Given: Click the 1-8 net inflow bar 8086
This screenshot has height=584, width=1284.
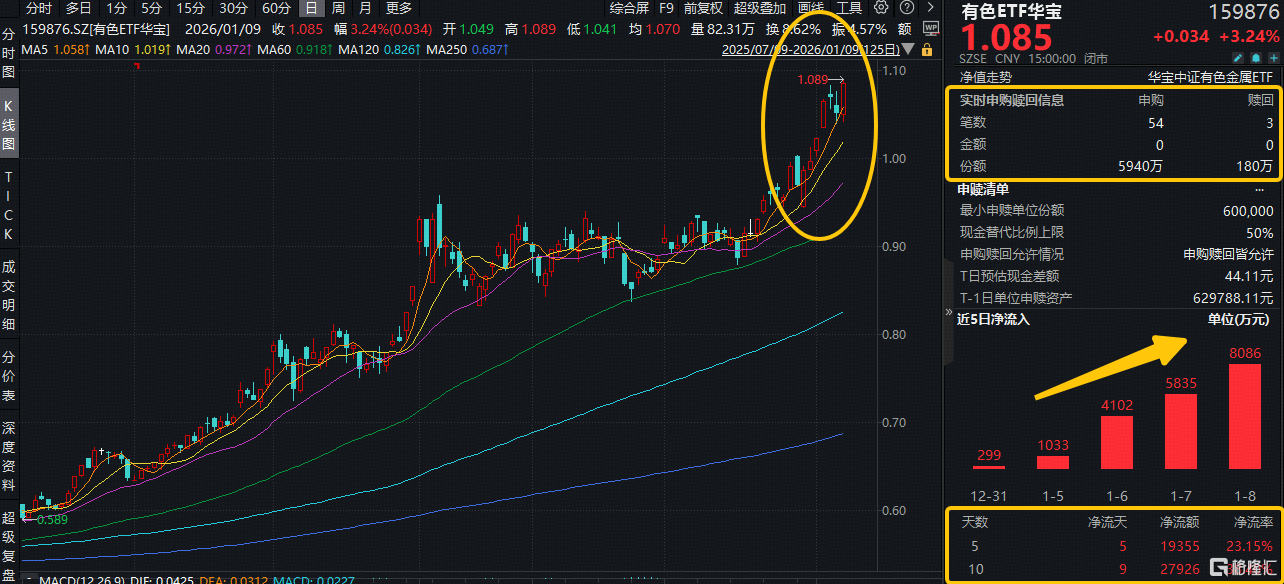Looking at the screenshot, I should coord(1245,416).
